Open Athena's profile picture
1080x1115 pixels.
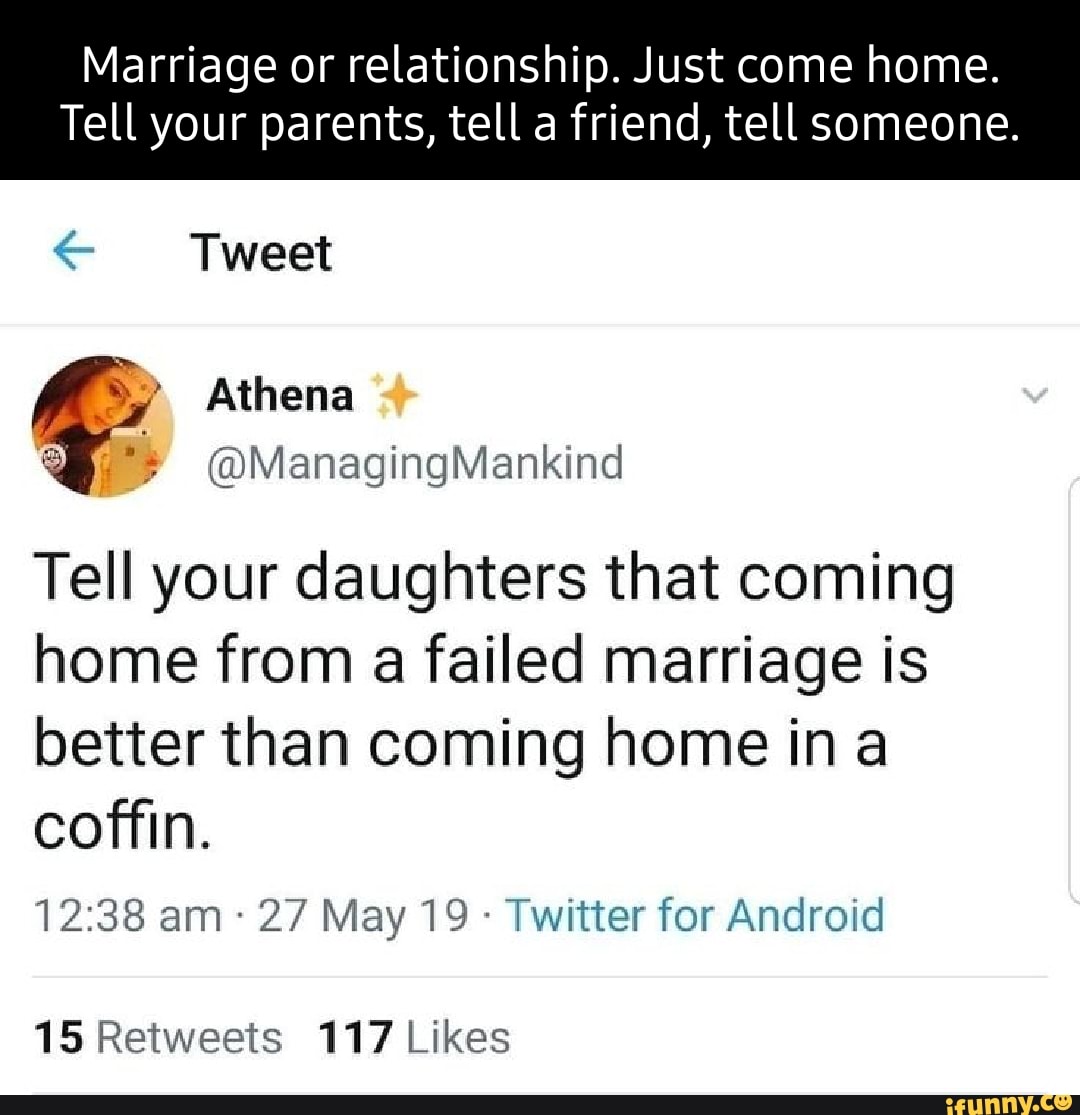tap(102, 426)
